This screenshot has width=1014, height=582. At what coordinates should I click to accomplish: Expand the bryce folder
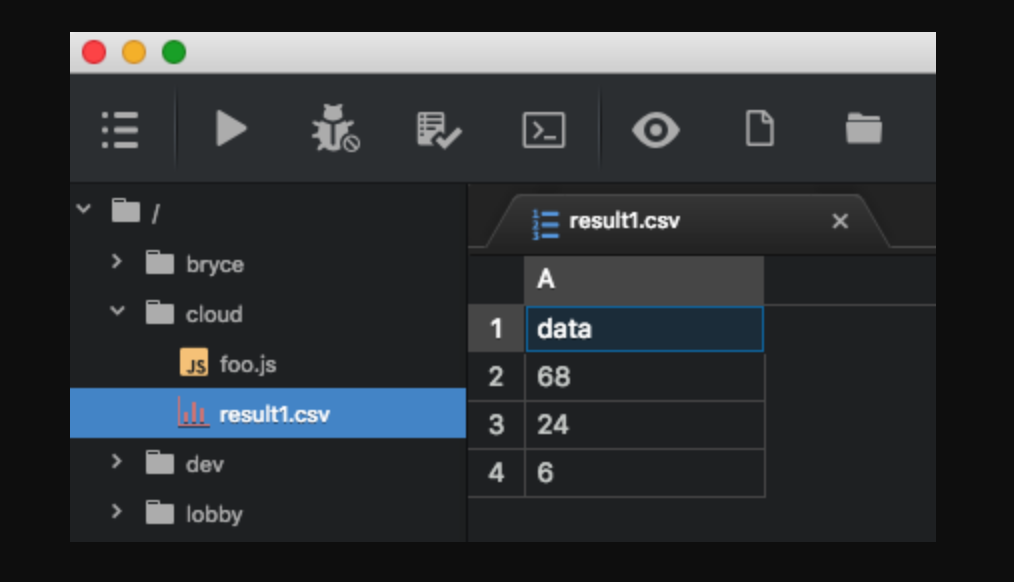coord(117,263)
